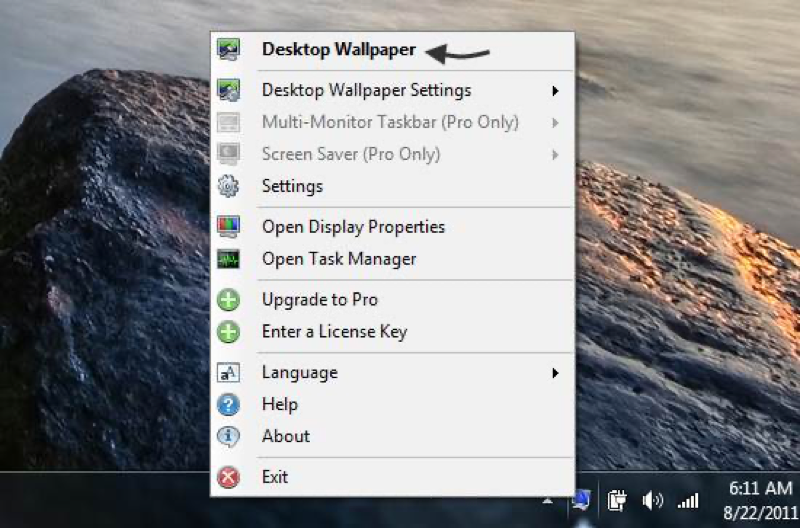Click the blue question mark Help icon

pos(228,405)
